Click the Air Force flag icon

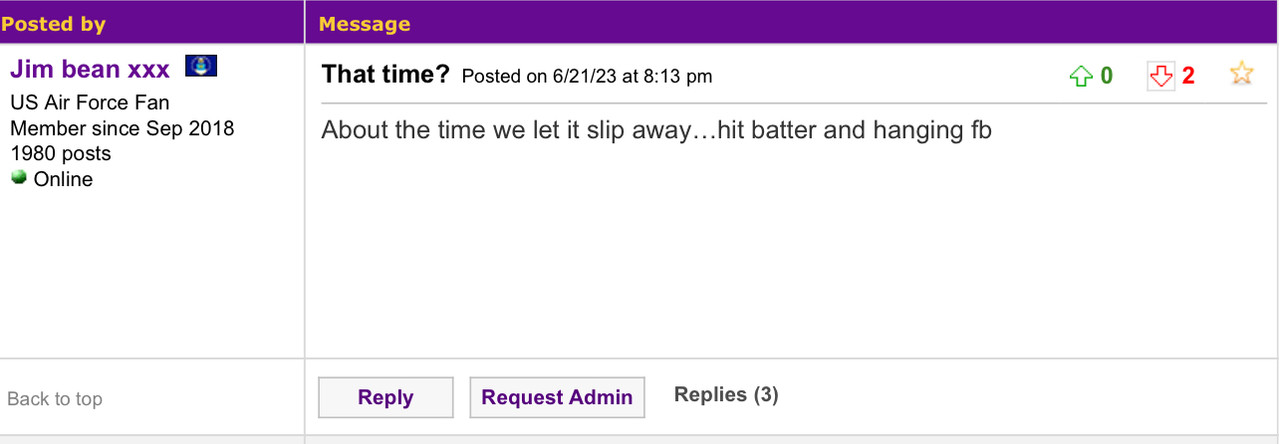click(201, 68)
